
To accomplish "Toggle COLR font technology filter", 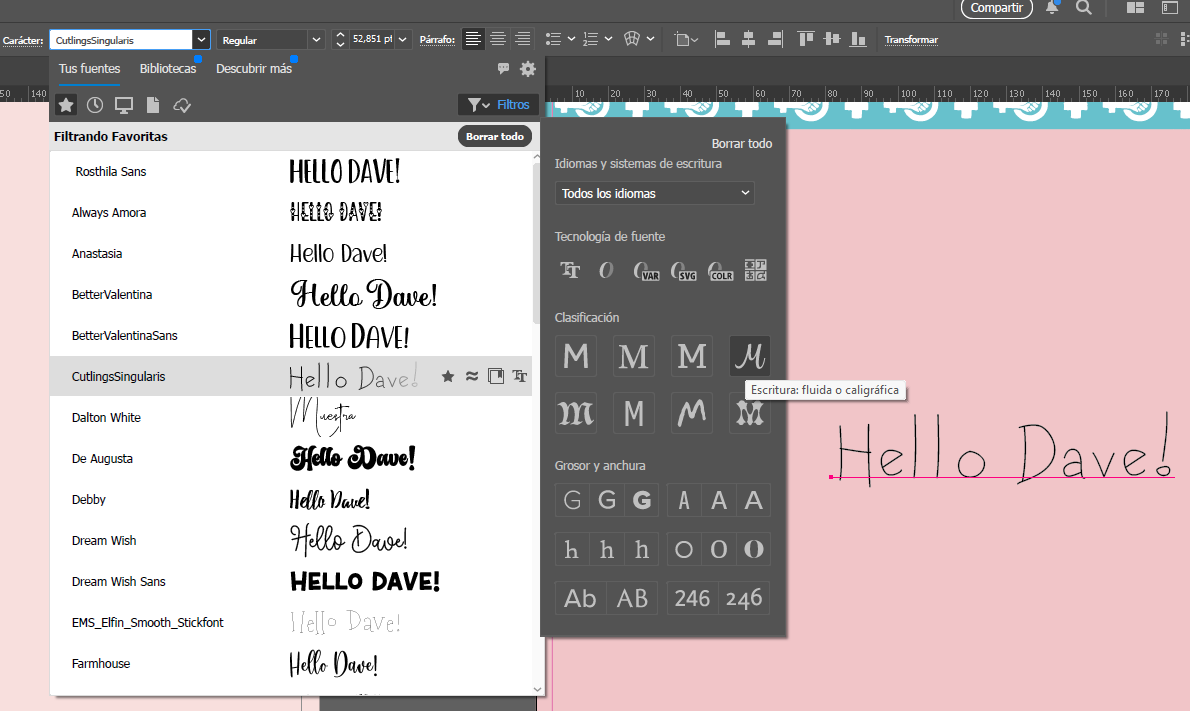I will point(720,271).
